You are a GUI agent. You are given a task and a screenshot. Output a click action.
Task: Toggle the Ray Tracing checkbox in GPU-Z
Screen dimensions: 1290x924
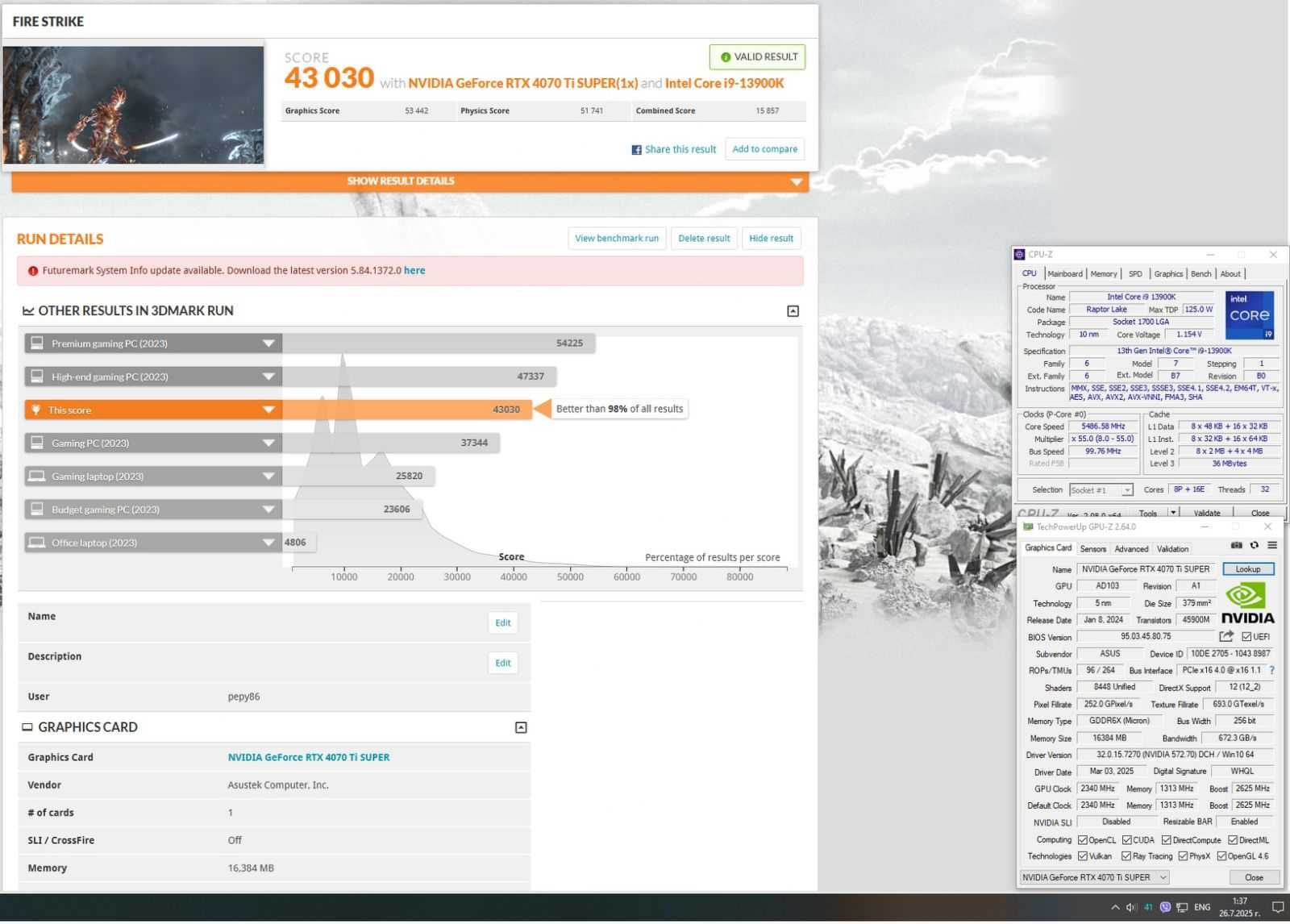[x=1126, y=856]
